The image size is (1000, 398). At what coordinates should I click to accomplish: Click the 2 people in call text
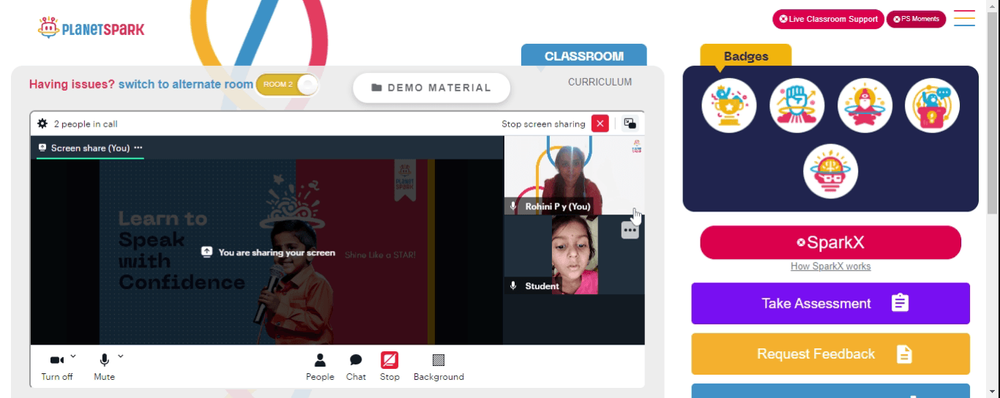(x=85, y=124)
